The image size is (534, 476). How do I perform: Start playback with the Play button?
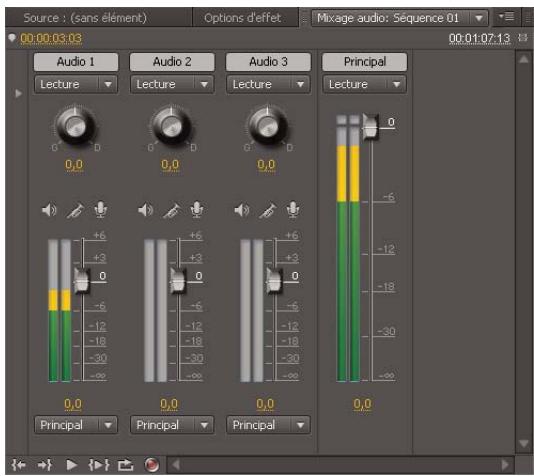tap(71, 464)
